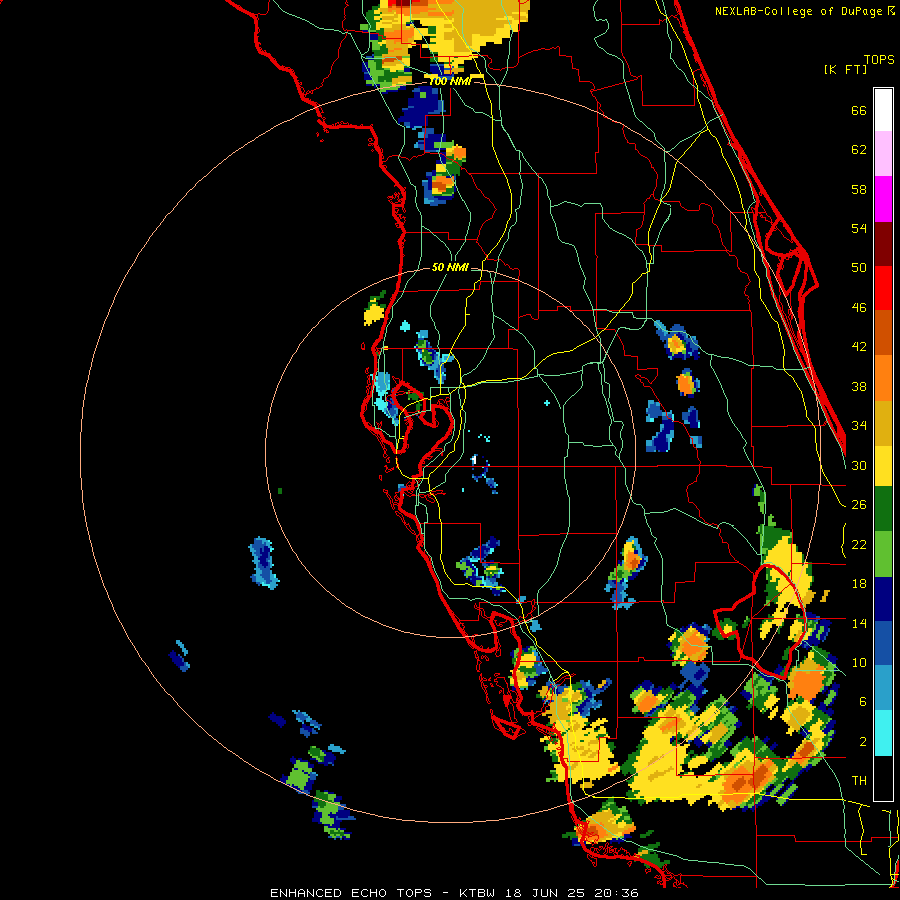Click the 50 NMI range ring label
The height and width of the screenshot is (900, 900).
coord(450,267)
